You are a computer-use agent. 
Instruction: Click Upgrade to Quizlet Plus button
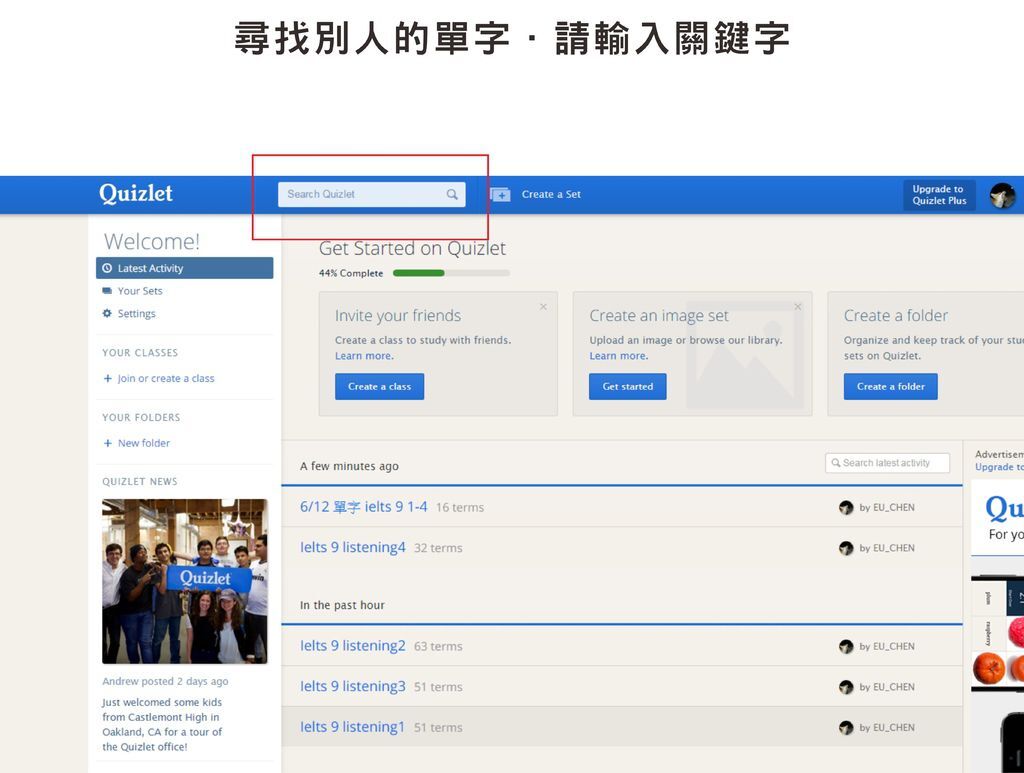[939, 195]
